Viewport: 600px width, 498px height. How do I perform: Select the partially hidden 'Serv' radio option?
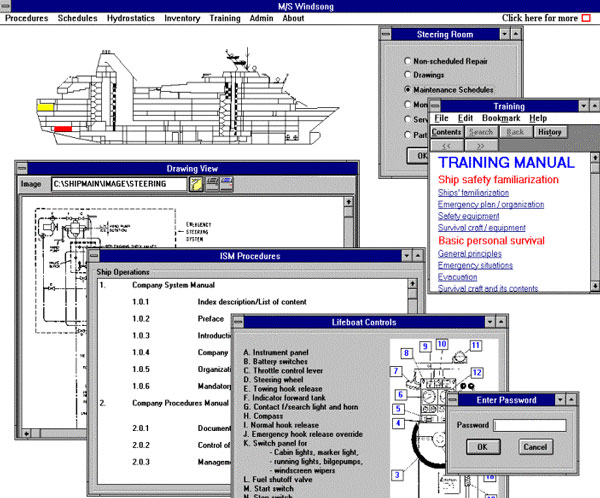[408, 119]
